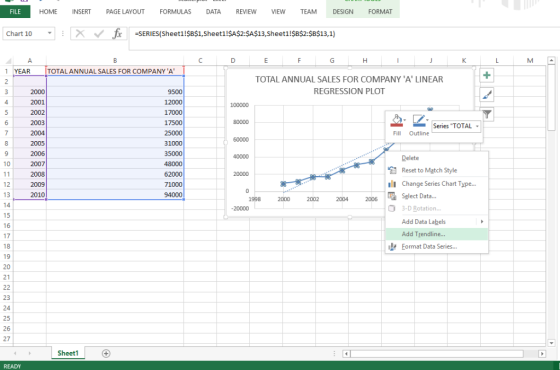Open the Chart Filters funnel button
Image resolution: width=560 pixels, height=370 pixels.
point(487,114)
